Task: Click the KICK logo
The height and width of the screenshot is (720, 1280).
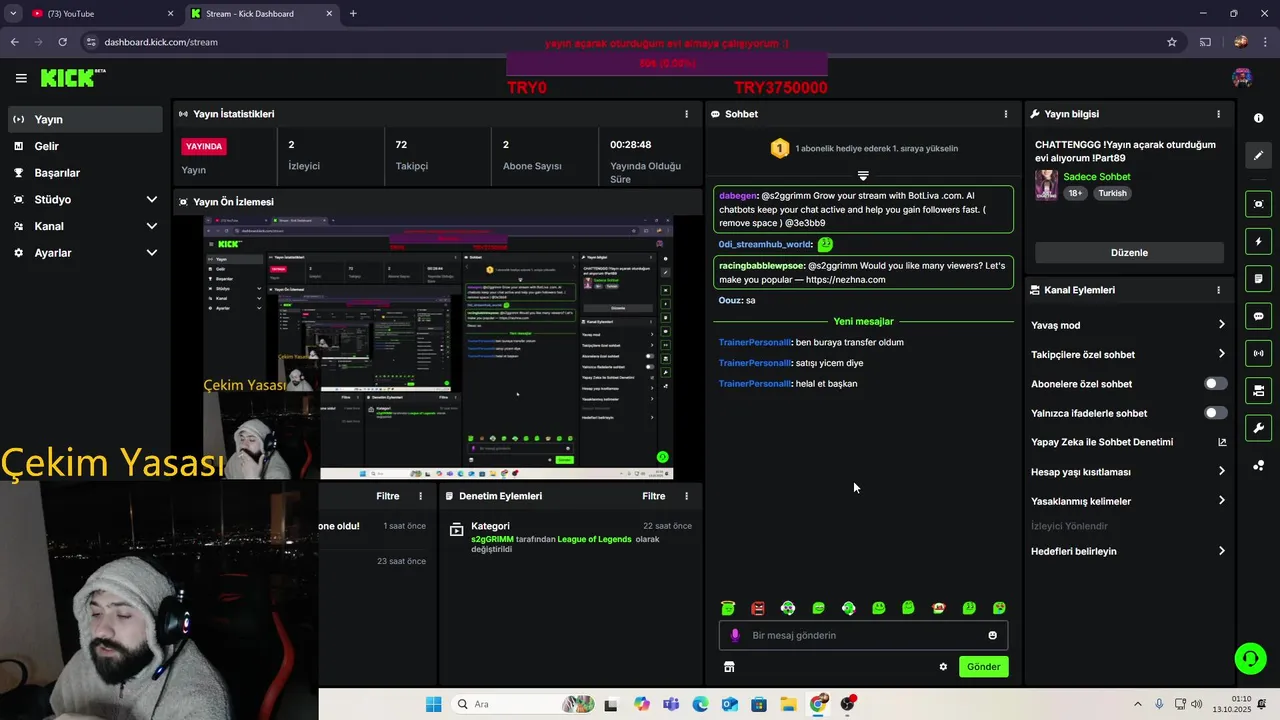Action: (x=72, y=78)
